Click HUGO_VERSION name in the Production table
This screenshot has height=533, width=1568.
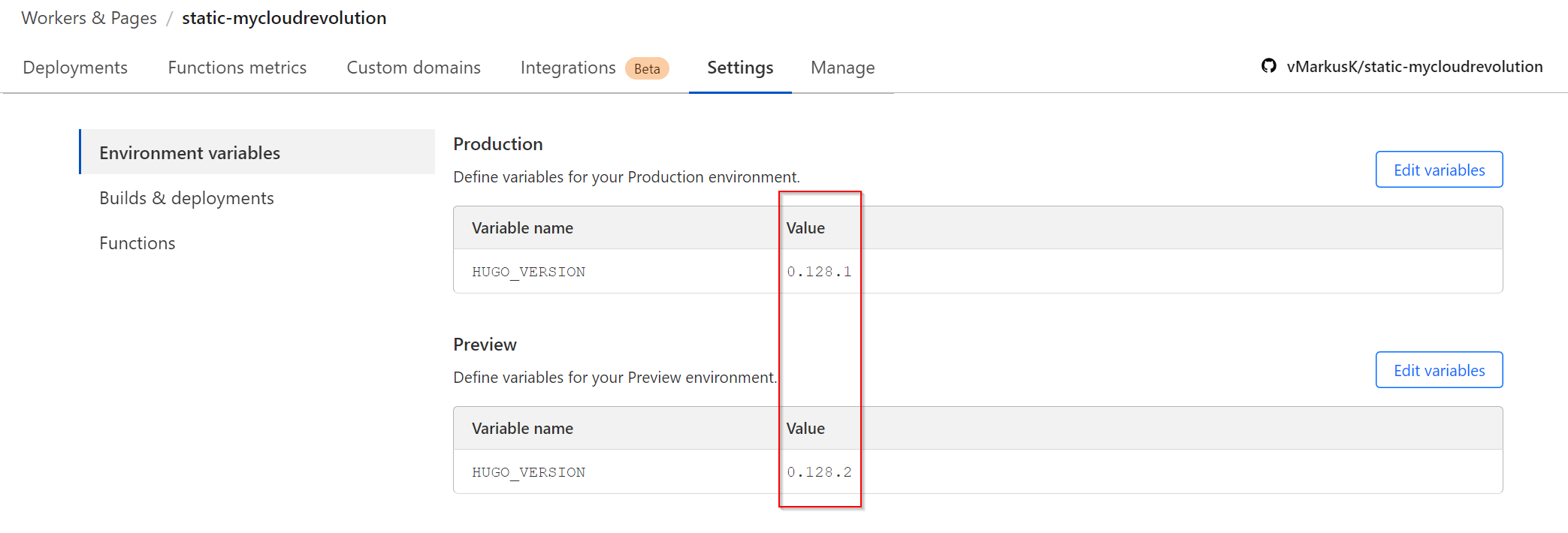click(x=528, y=272)
